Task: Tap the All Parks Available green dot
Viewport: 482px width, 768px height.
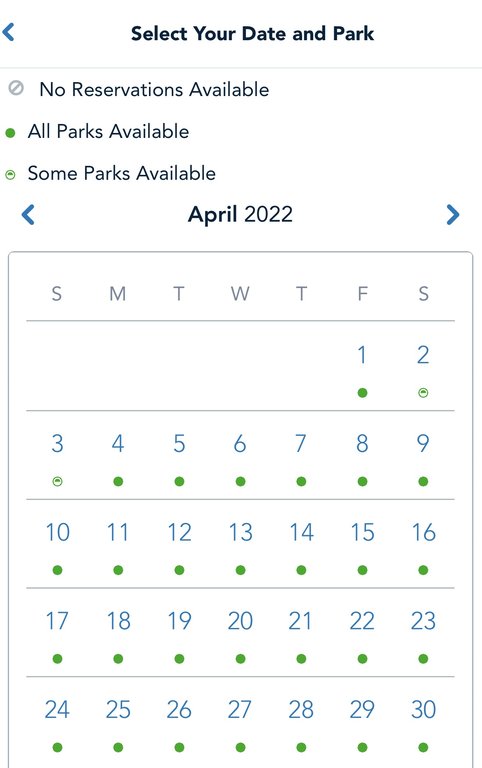Action: (10, 133)
